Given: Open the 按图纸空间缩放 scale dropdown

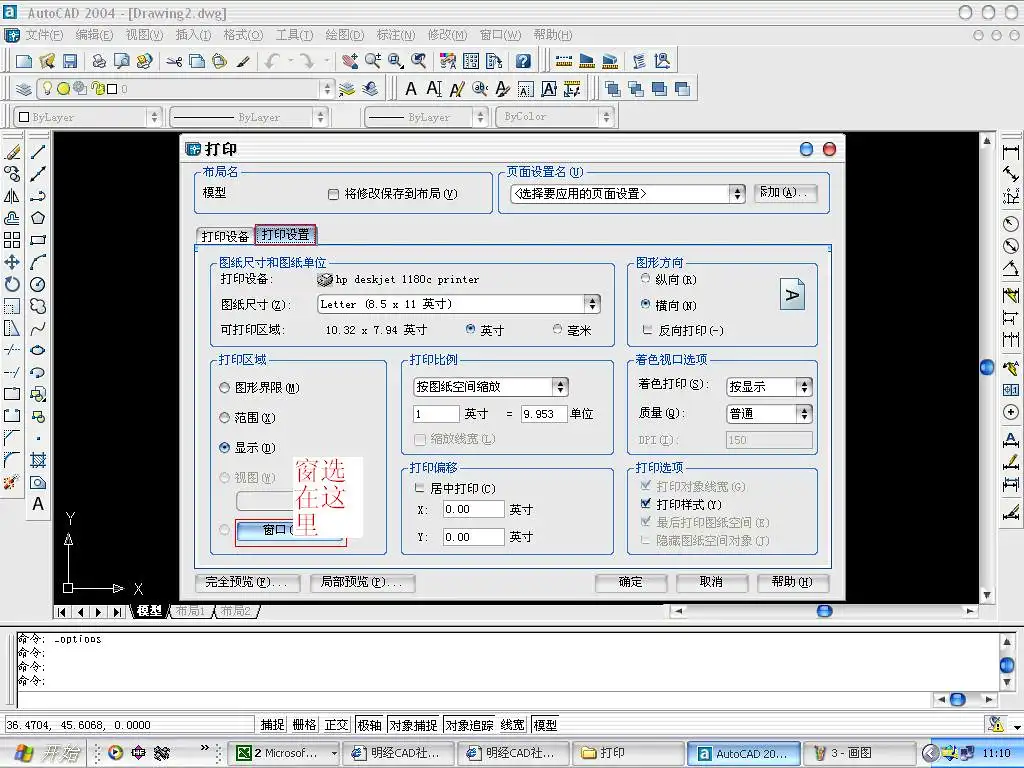Looking at the screenshot, I should pos(560,387).
